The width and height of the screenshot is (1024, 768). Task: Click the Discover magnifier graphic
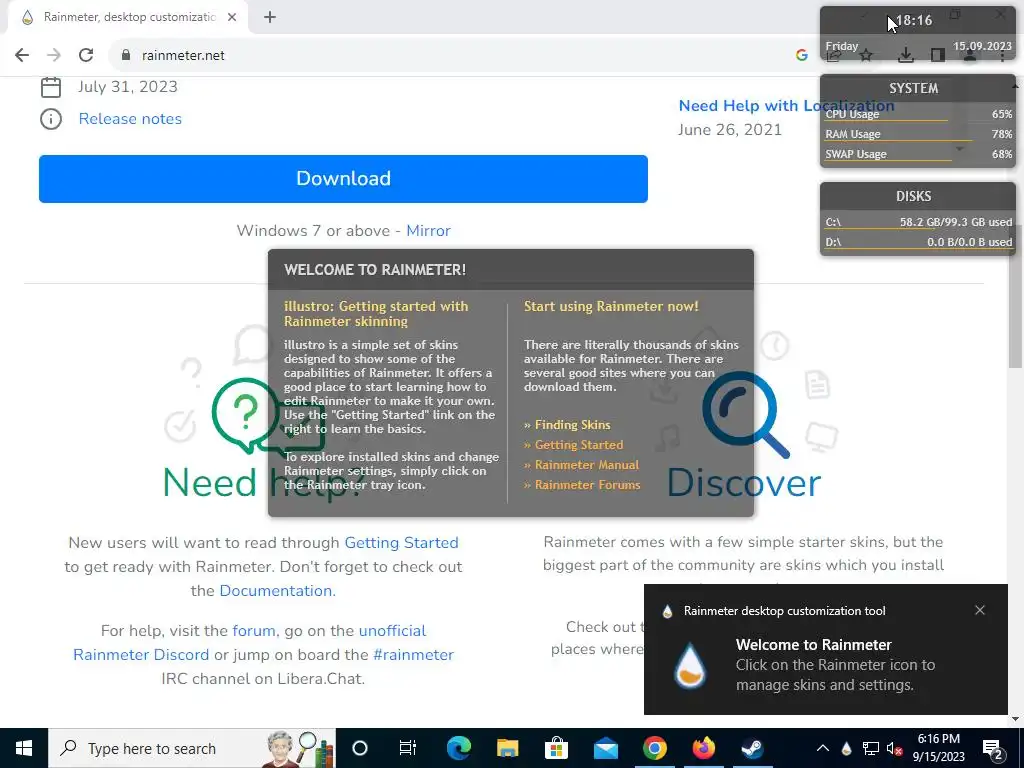click(745, 414)
